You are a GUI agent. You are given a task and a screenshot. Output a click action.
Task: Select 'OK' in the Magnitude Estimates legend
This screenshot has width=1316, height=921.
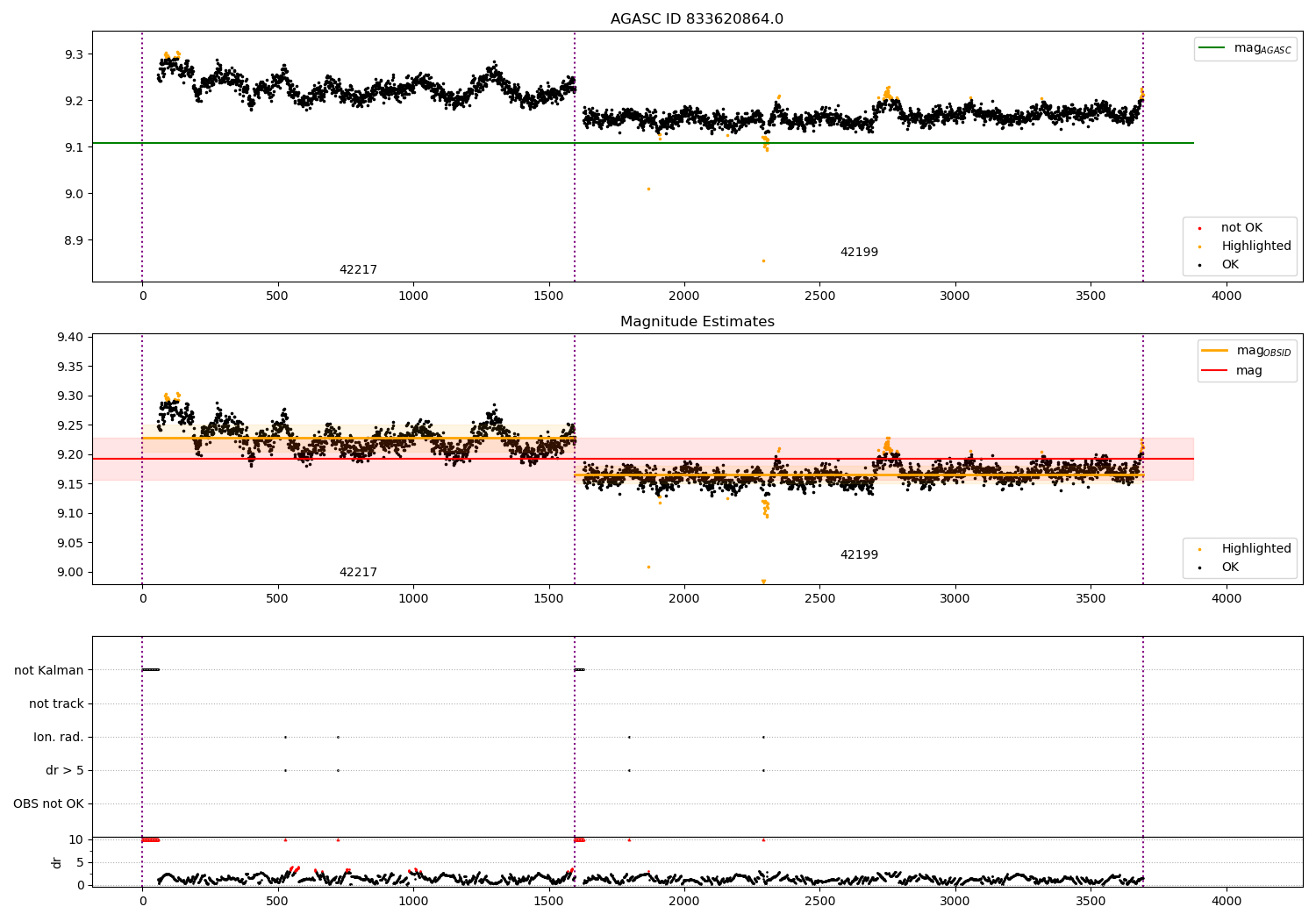pyautogui.click(x=1230, y=568)
